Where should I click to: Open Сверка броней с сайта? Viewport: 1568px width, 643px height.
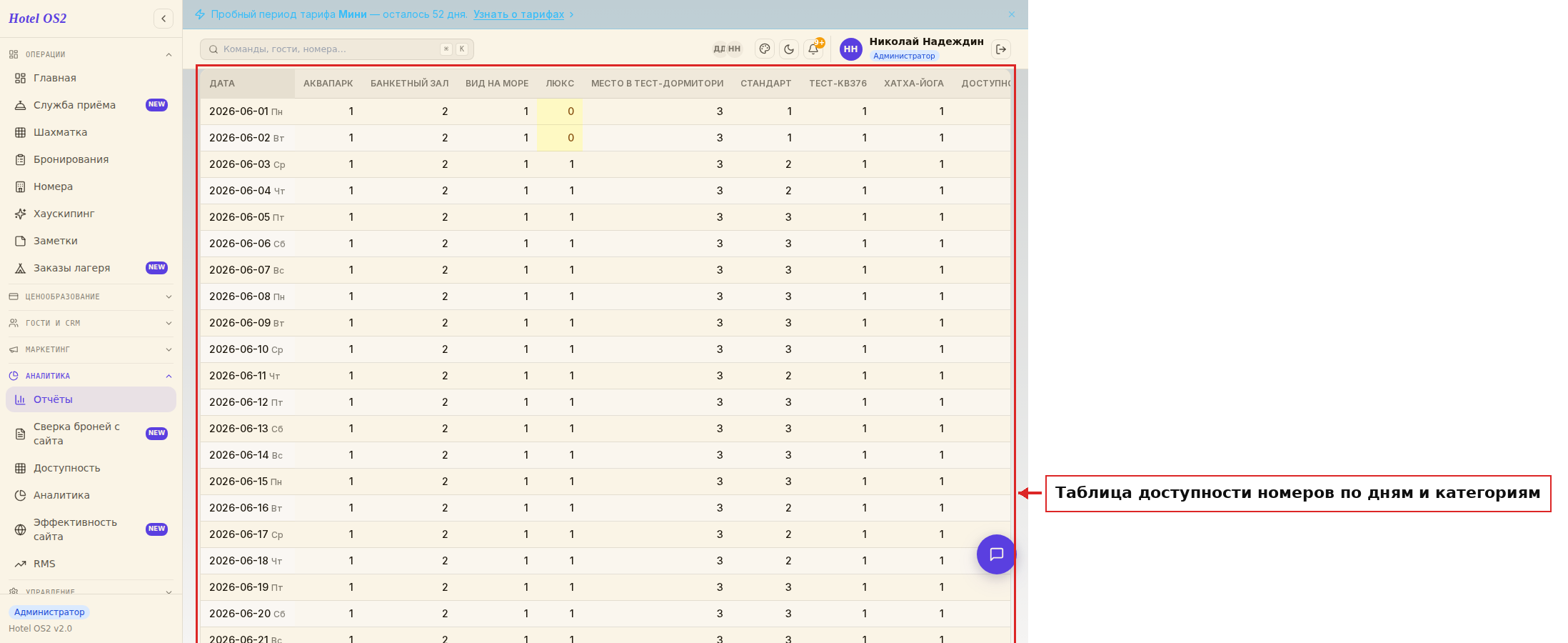(x=91, y=434)
